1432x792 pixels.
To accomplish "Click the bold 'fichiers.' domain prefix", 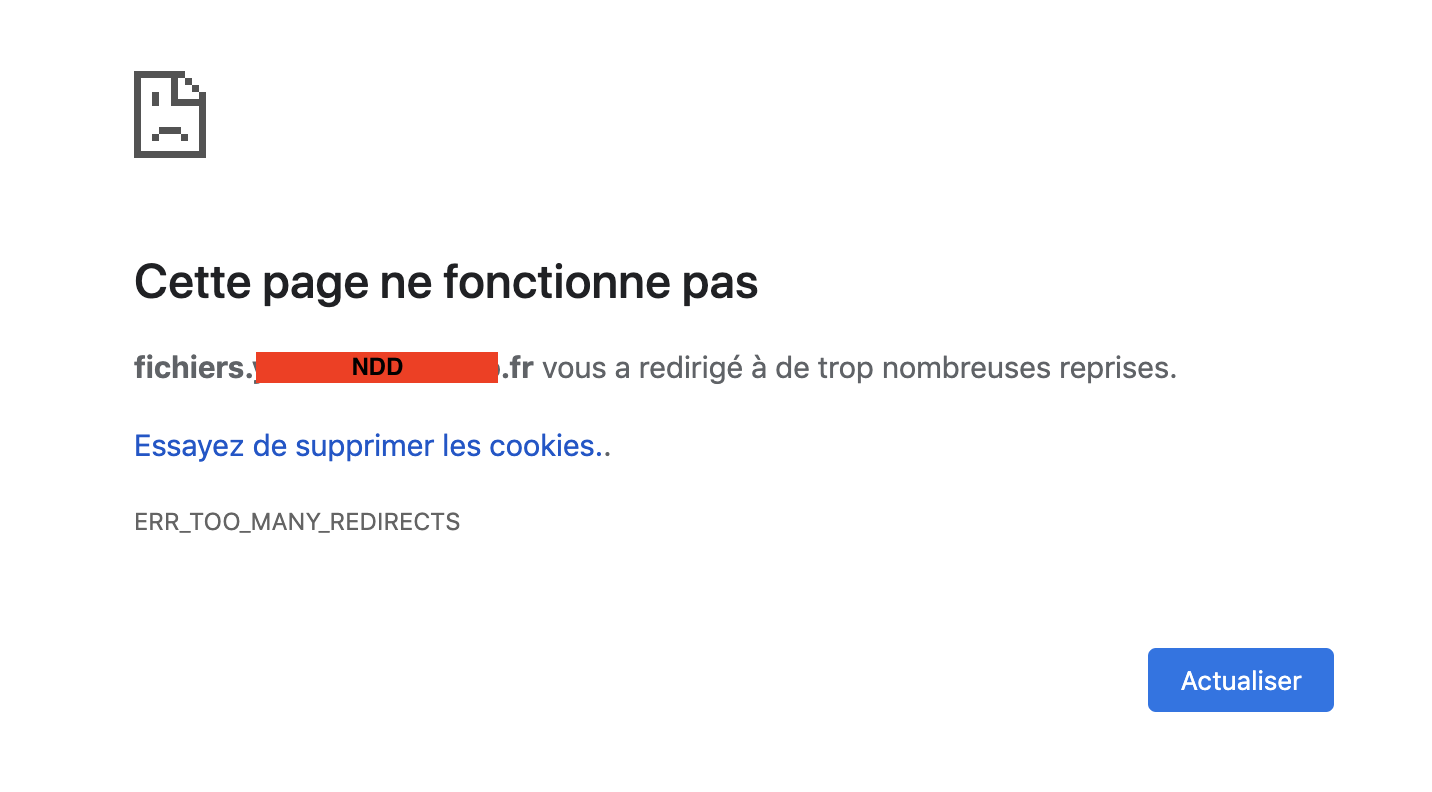I will (192, 368).
